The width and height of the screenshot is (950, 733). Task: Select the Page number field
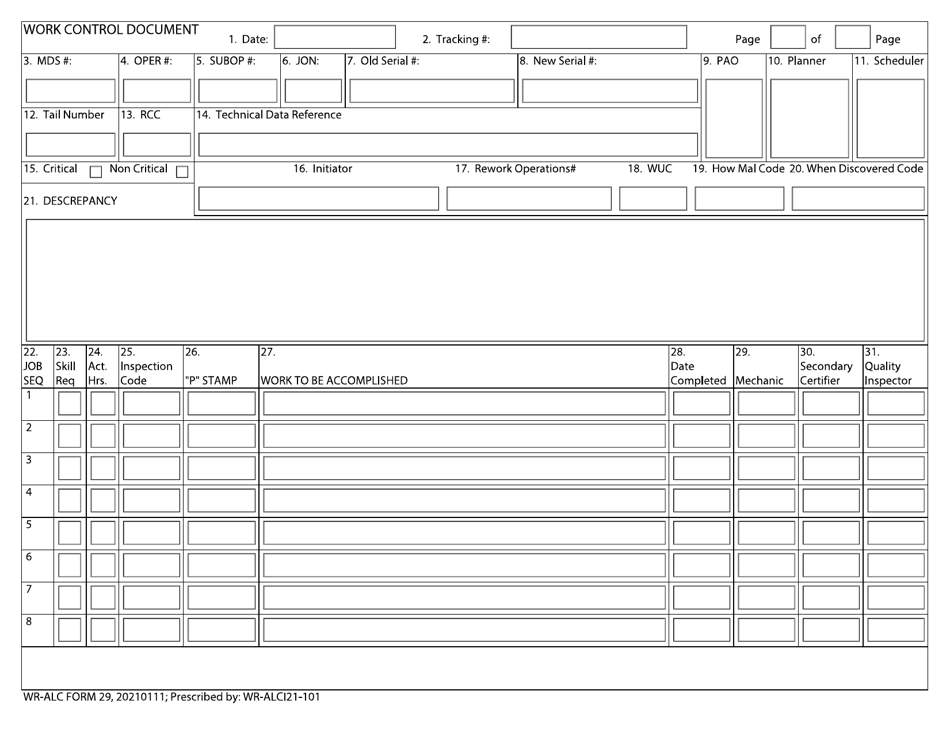[x=787, y=37]
